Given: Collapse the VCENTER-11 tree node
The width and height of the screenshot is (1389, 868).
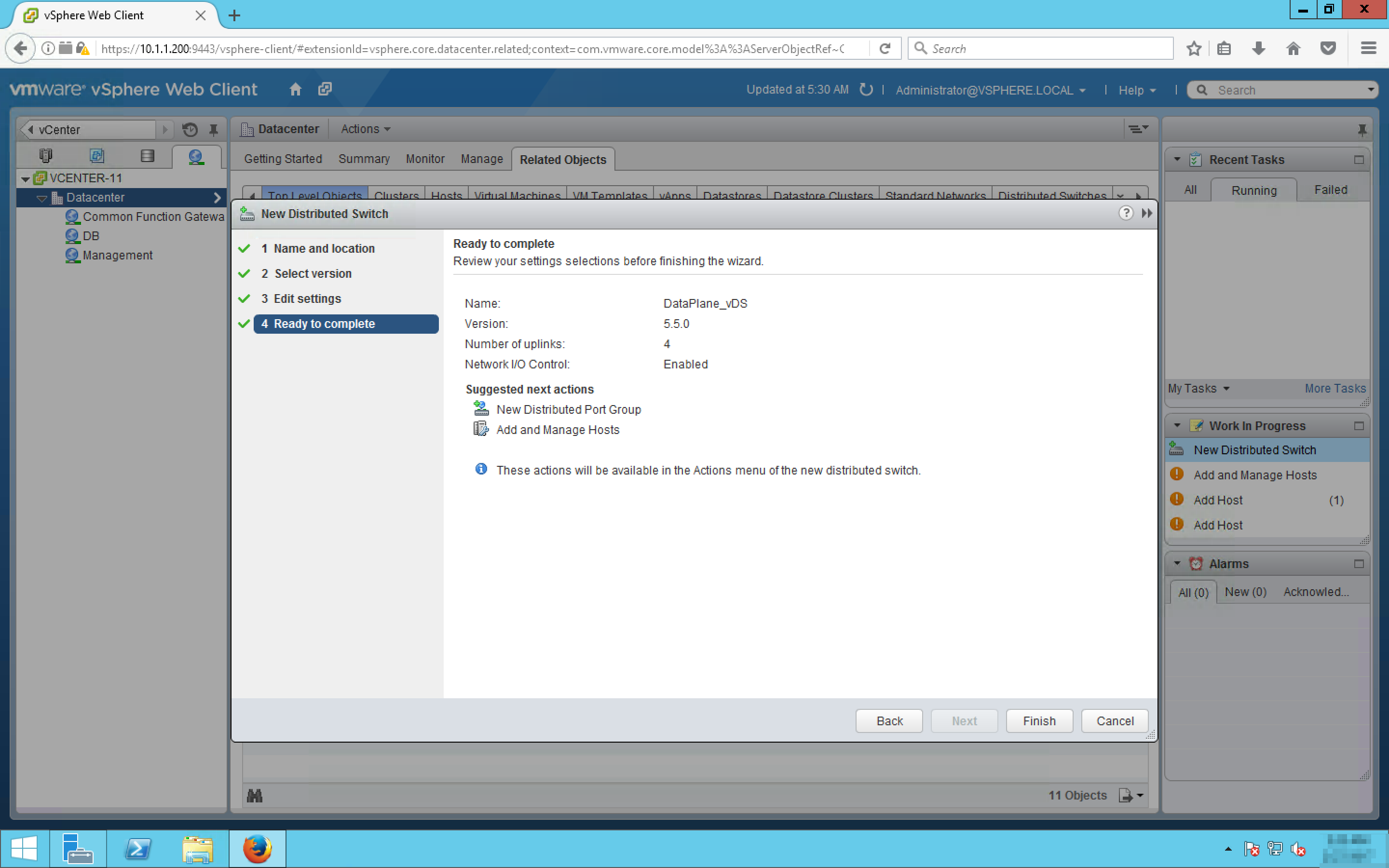Looking at the screenshot, I should coord(25,178).
